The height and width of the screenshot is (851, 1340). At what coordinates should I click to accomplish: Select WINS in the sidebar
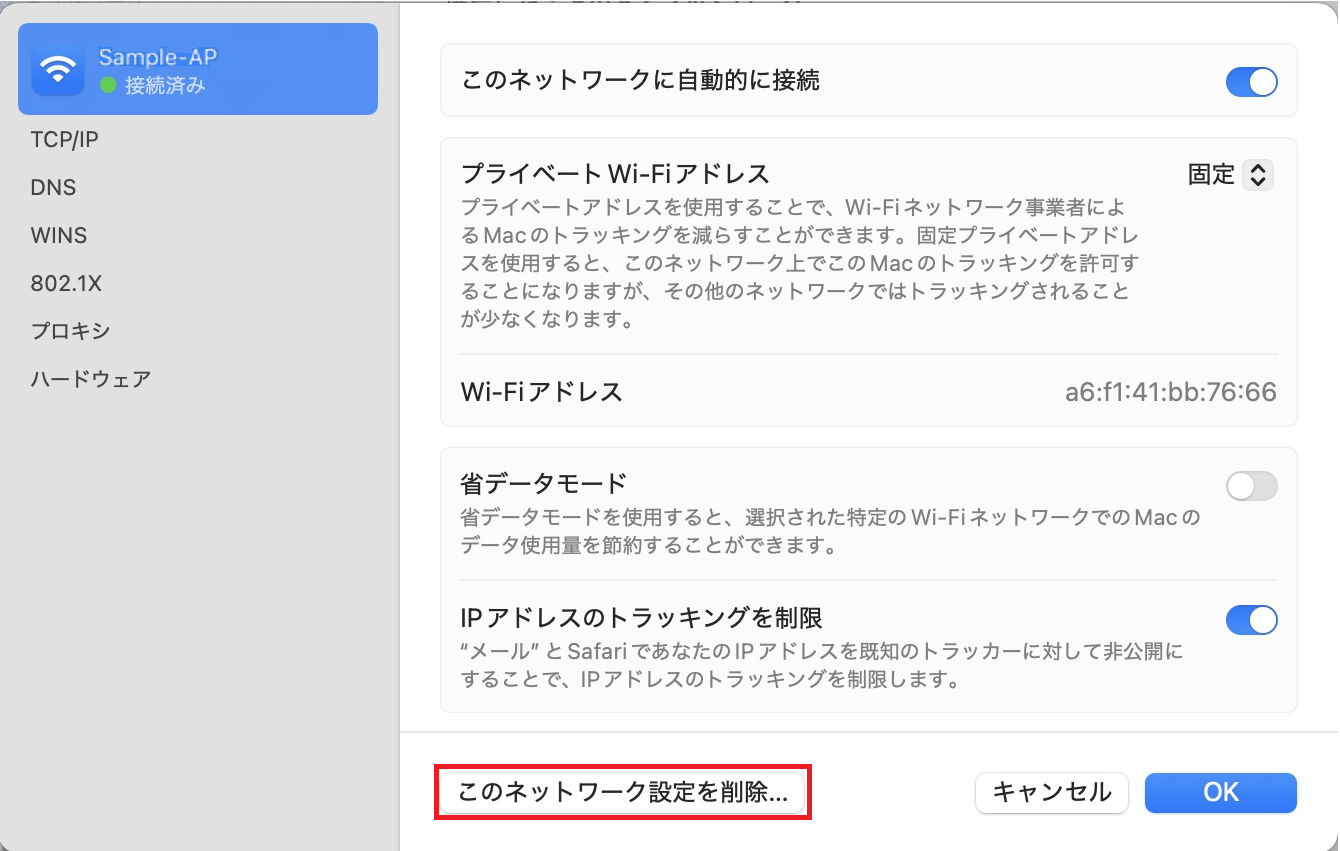[x=59, y=236]
